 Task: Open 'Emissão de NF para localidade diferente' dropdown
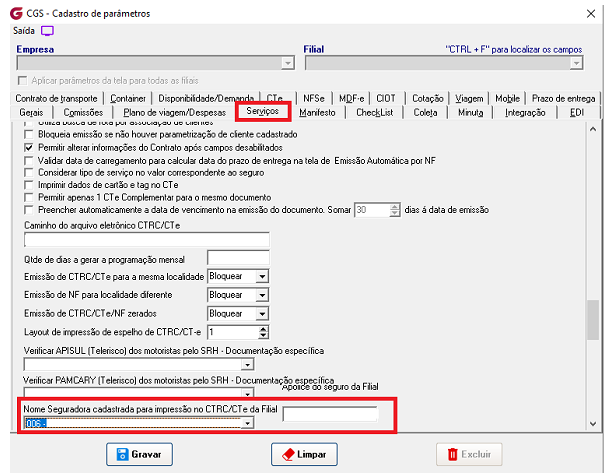coord(262,295)
